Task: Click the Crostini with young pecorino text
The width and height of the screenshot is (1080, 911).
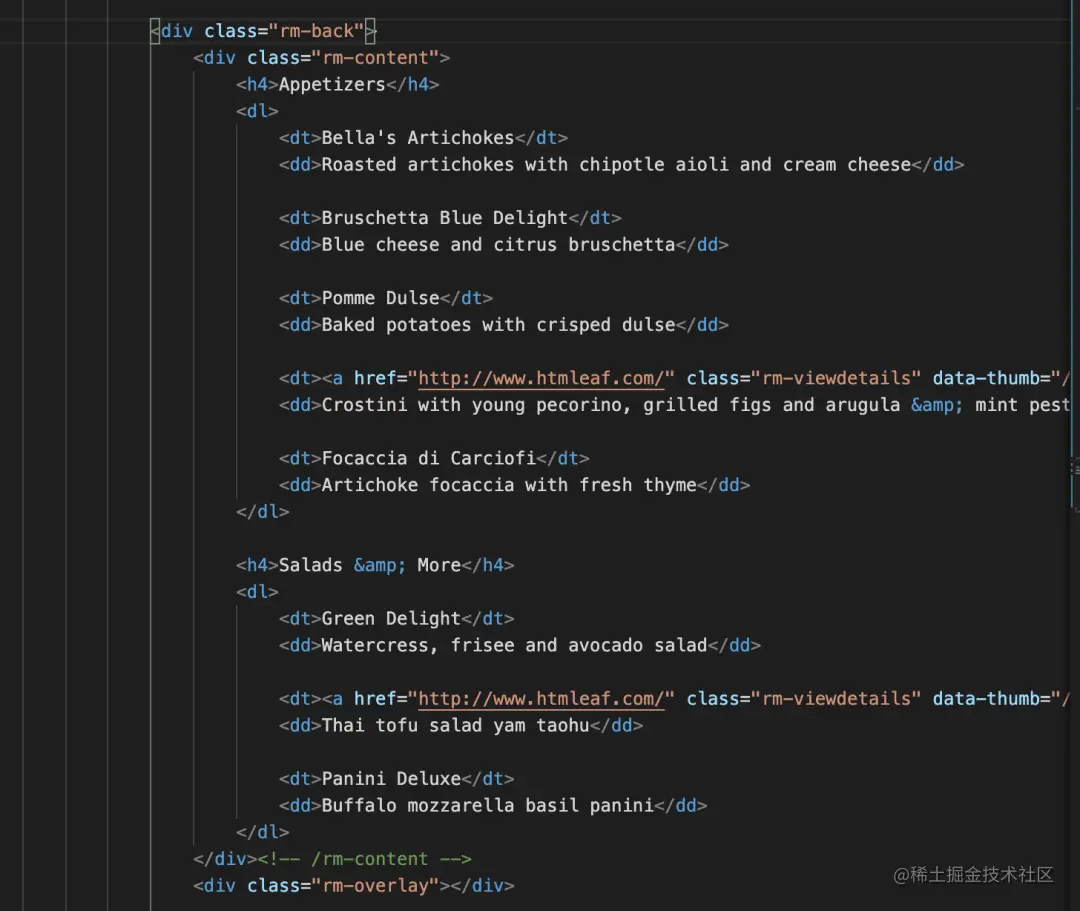Action: click(477, 405)
